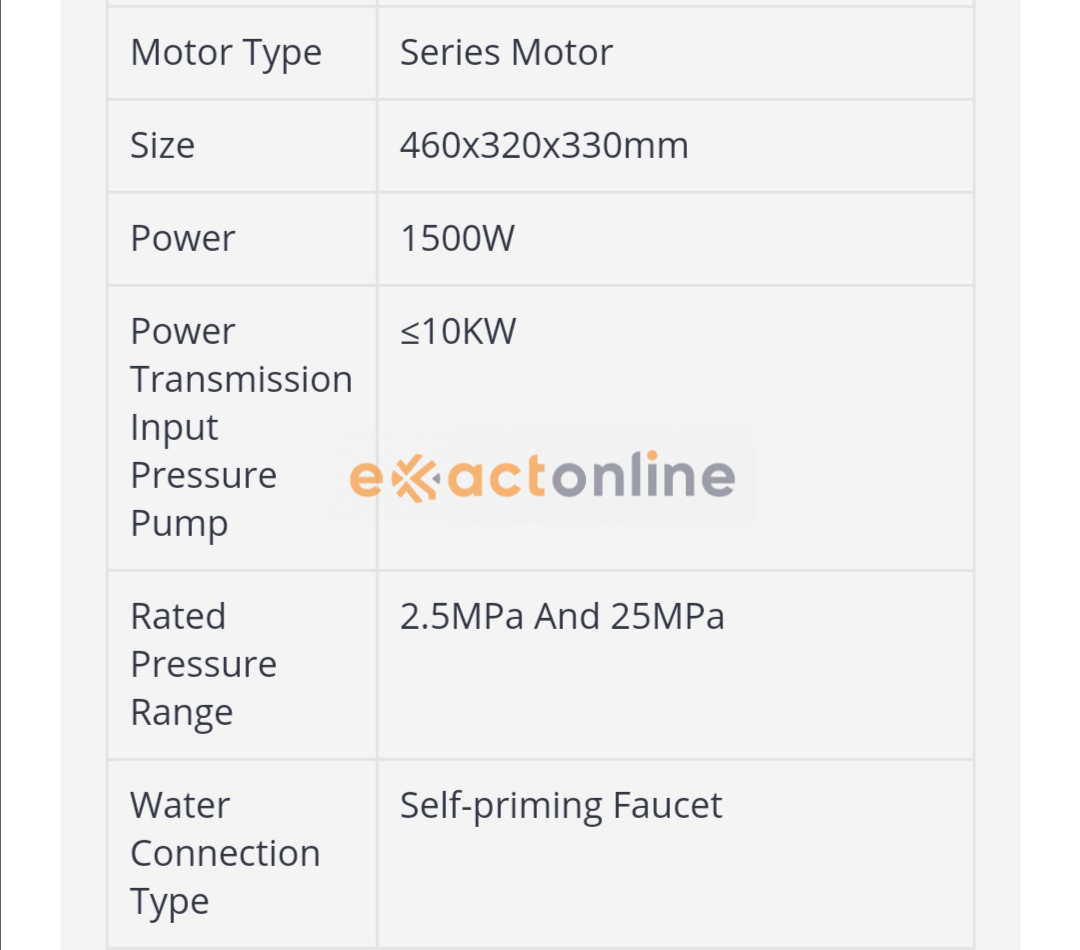Viewport: 1080px width, 950px height.
Task: Select the '≤10KW' value cell
Action: [458, 331]
